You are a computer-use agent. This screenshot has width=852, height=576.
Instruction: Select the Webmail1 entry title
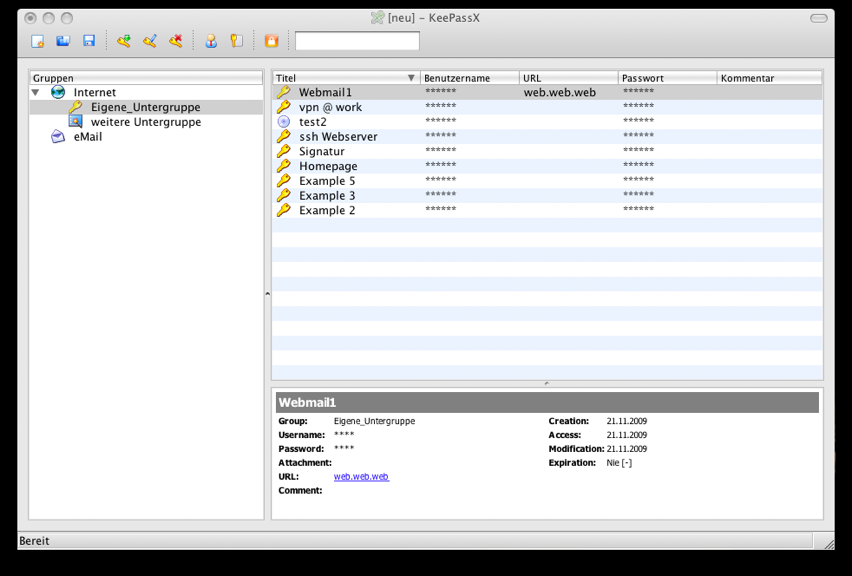coord(325,92)
